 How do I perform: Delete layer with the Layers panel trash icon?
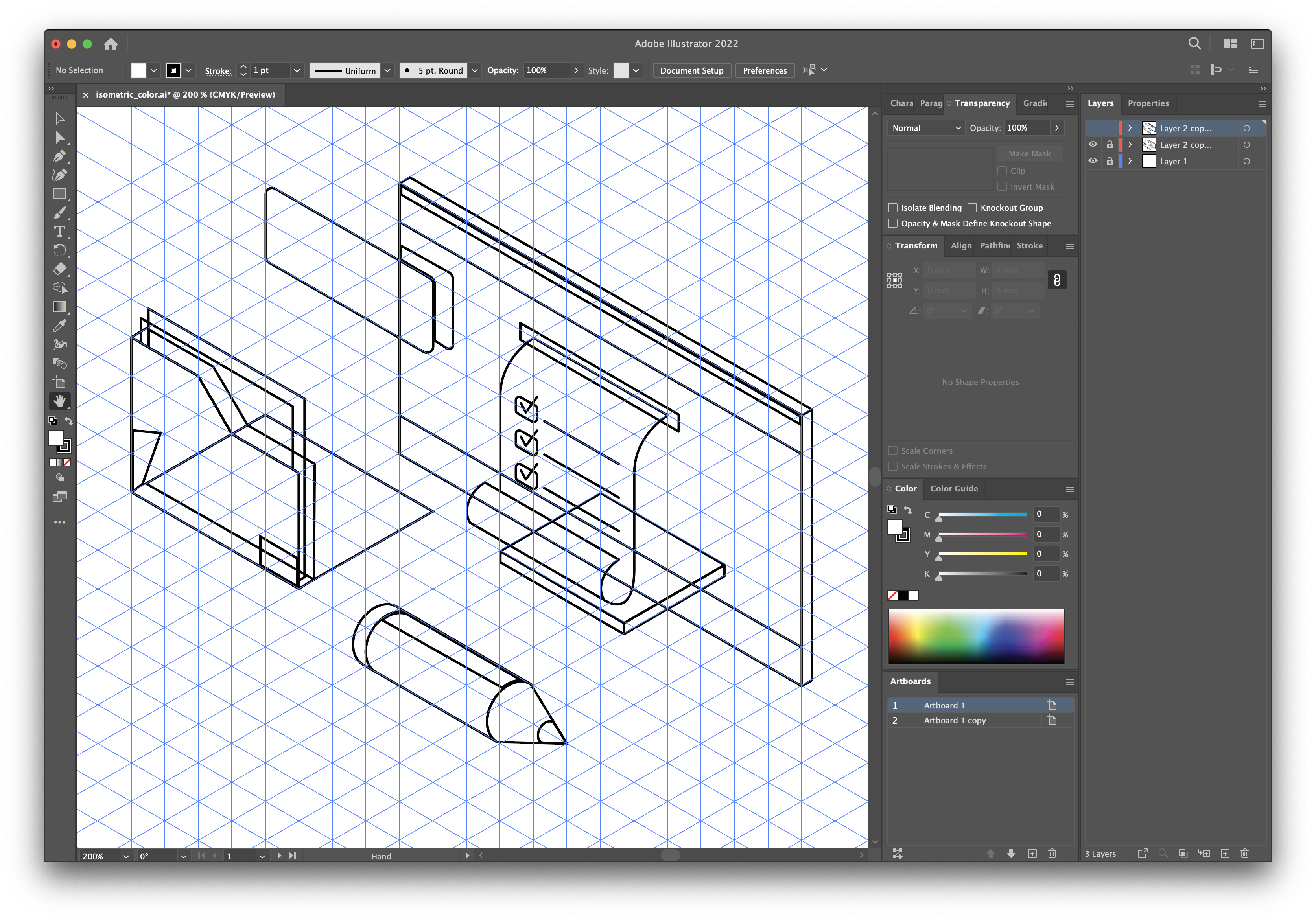pos(1244,854)
